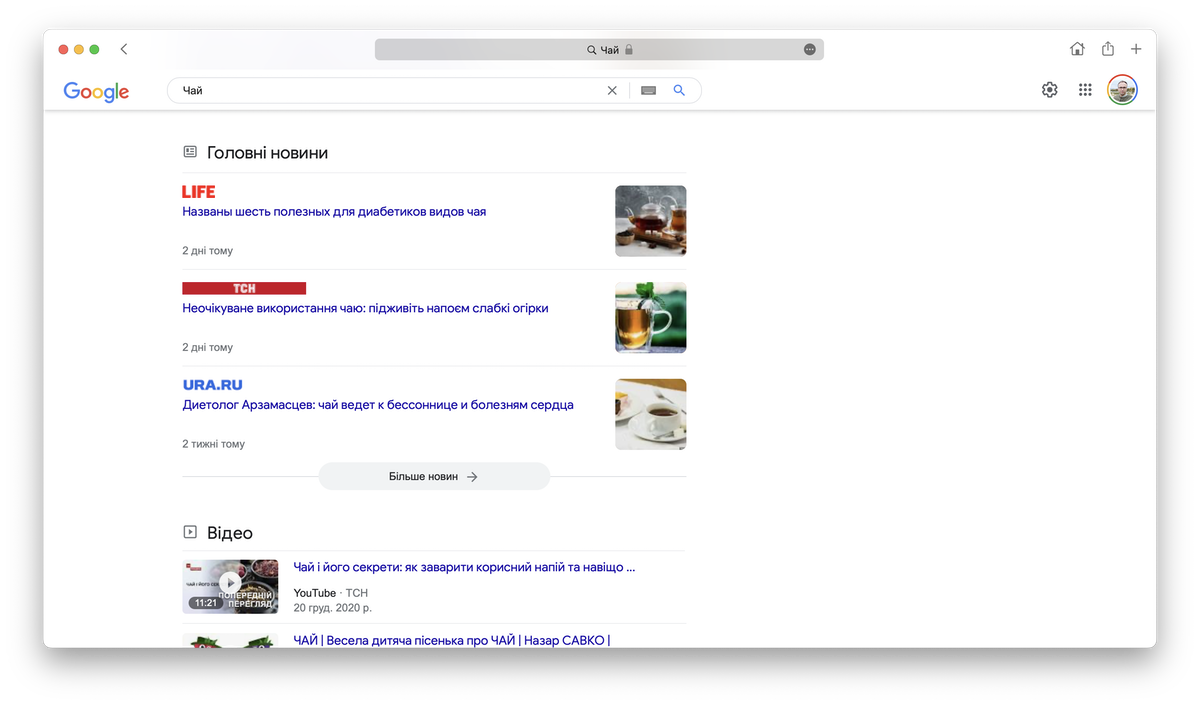Click the Більше новин button
Image resolution: width=1200 pixels, height=705 pixels.
pyautogui.click(x=434, y=477)
